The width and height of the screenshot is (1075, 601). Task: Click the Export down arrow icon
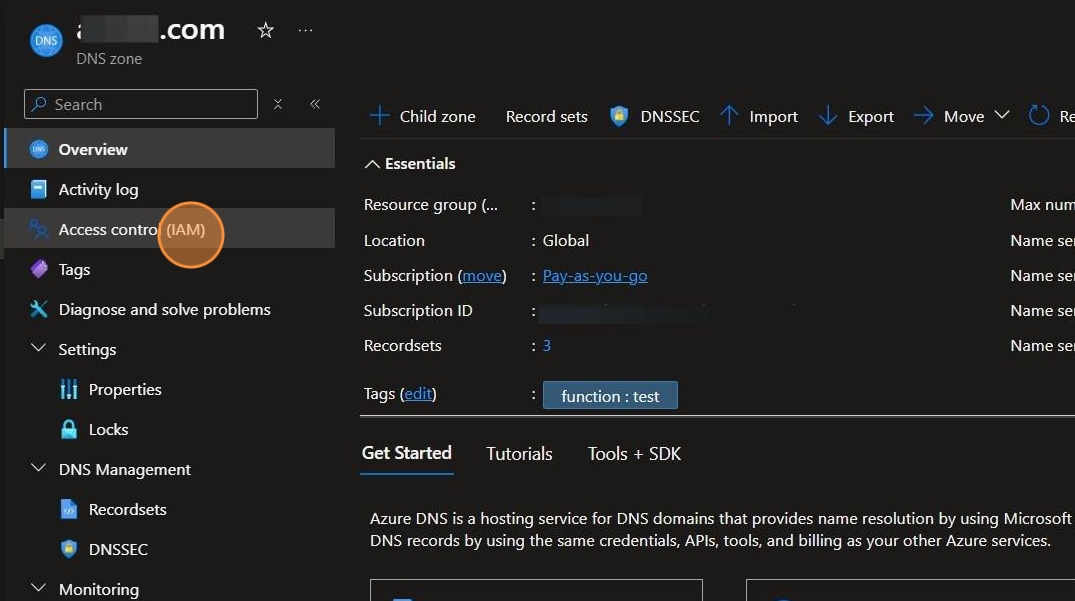click(828, 116)
